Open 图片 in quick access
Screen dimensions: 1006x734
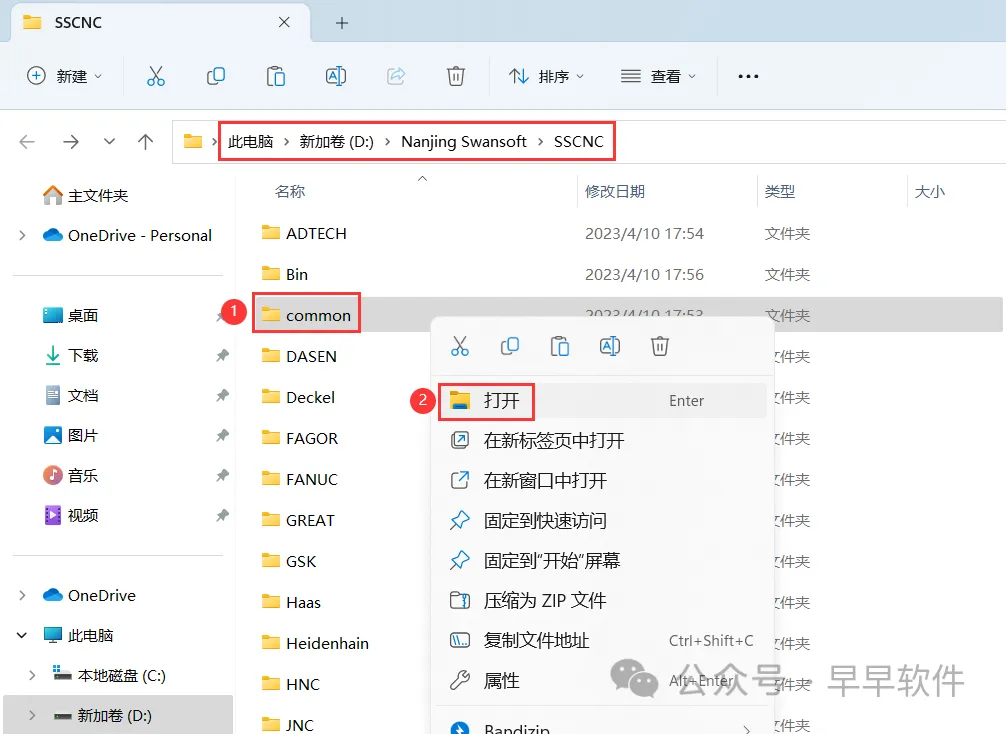click(x=71, y=436)
